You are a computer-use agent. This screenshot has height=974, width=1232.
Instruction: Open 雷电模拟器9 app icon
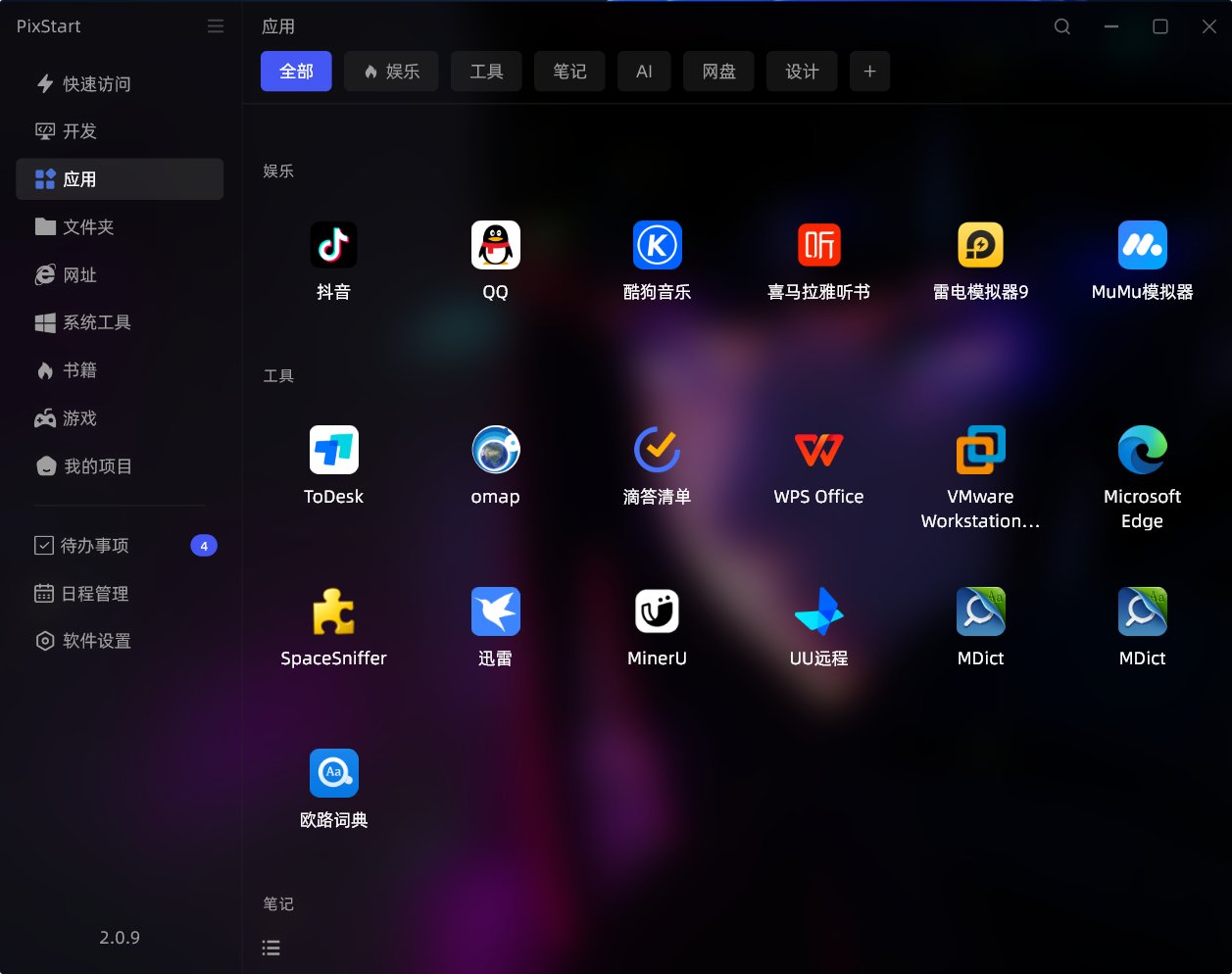tap(980, 245)
